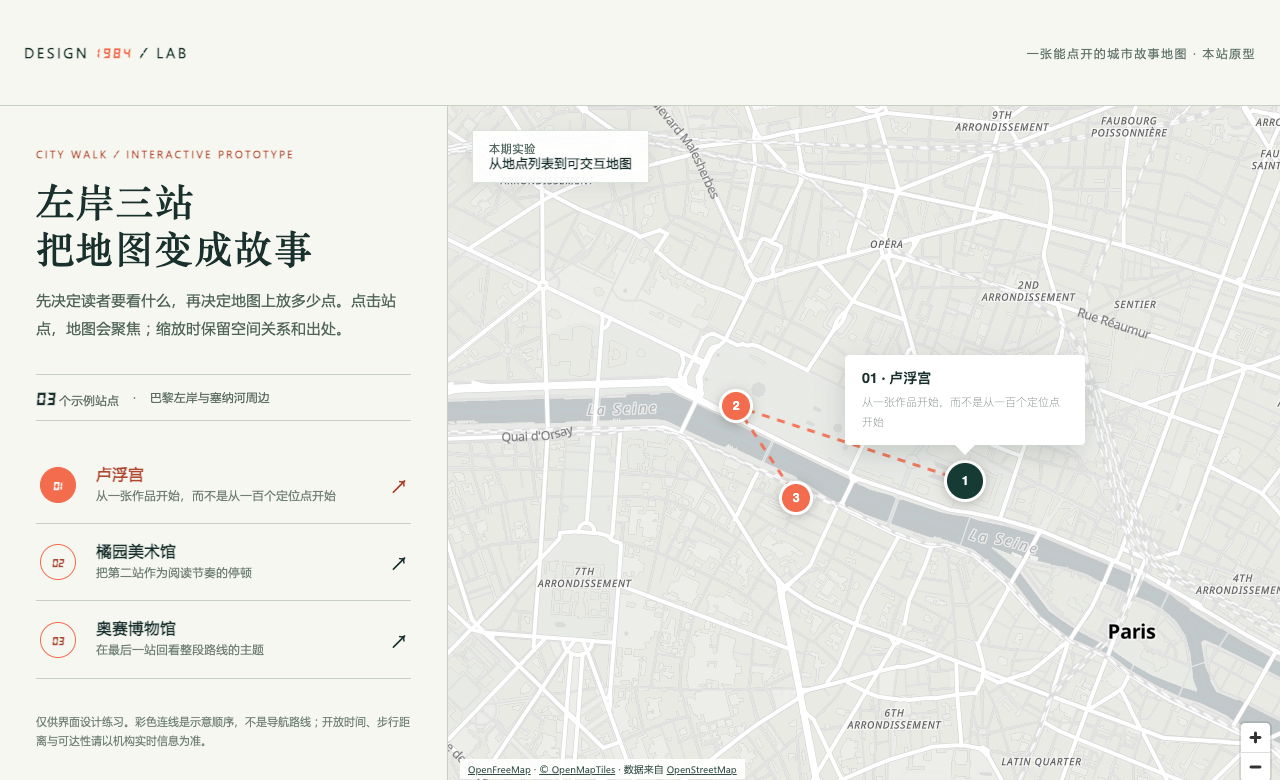1280x780 pixels.
Task: Click the 01 · 卢浮宫 popup title
Action: [x=896, y=378]
